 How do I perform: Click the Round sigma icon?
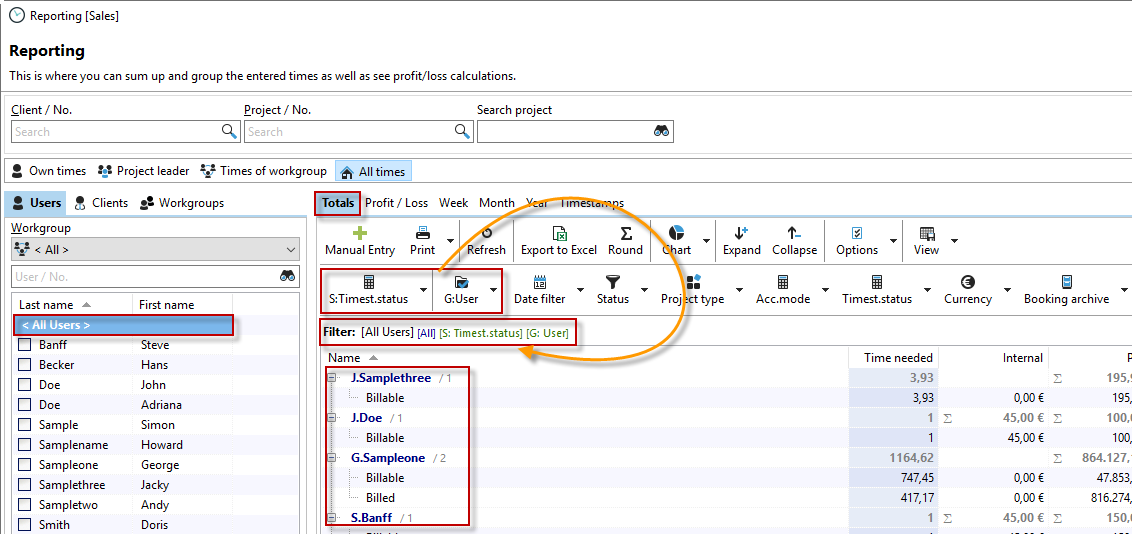(x=625, y=233)
